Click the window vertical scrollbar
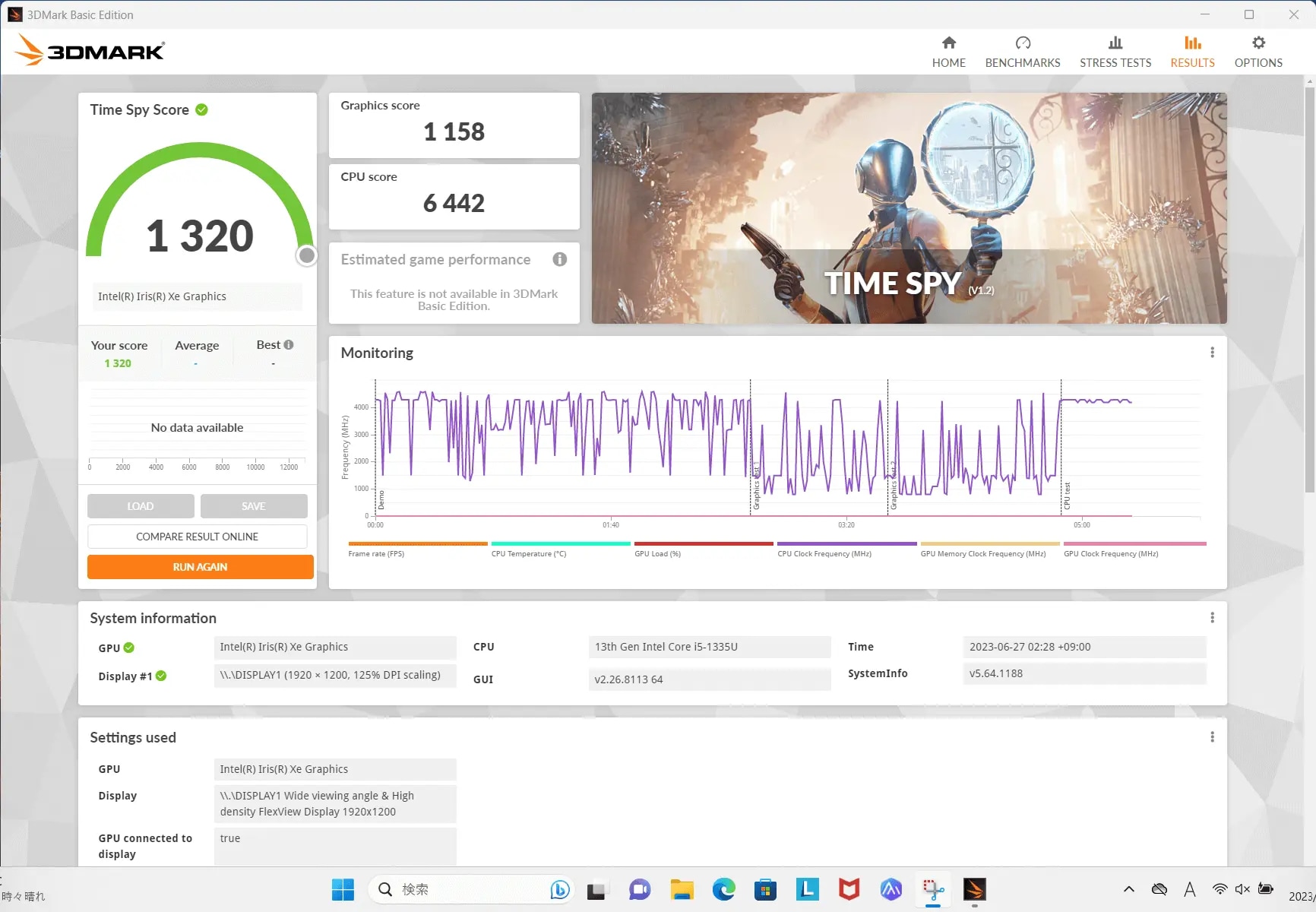This screenshot has height=912, width=1316. (1309, 289)
